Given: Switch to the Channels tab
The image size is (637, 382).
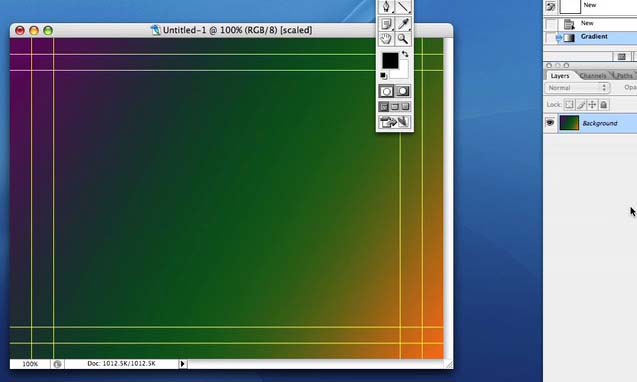Looking at the screenshot, I should (x=593, y=76).
